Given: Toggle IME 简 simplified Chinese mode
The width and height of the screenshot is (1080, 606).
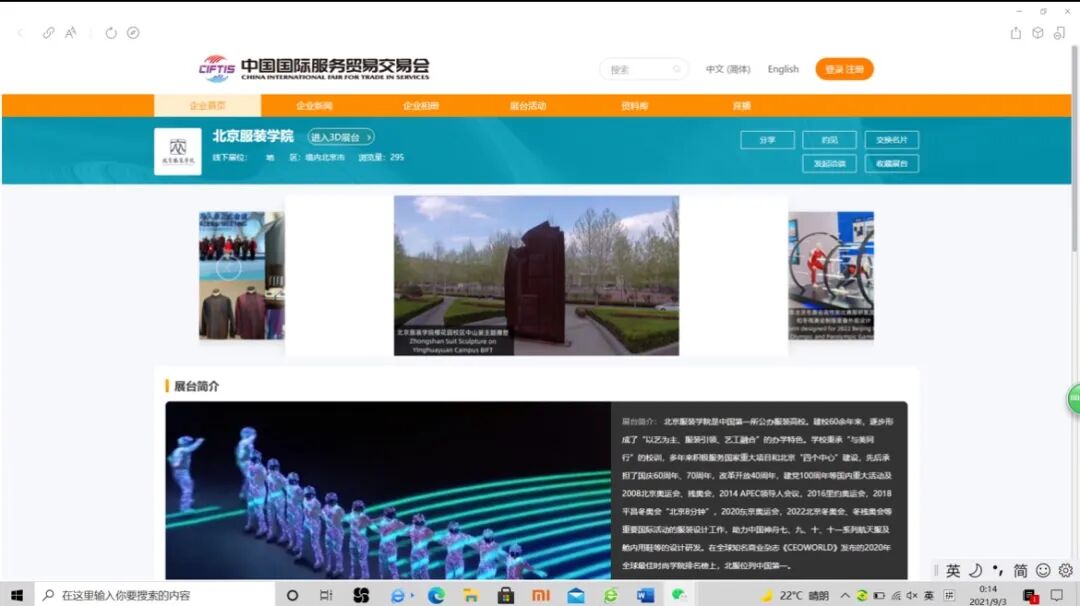Looking at the screenshot, I should pyautogui.click(x=1020, y=570).
